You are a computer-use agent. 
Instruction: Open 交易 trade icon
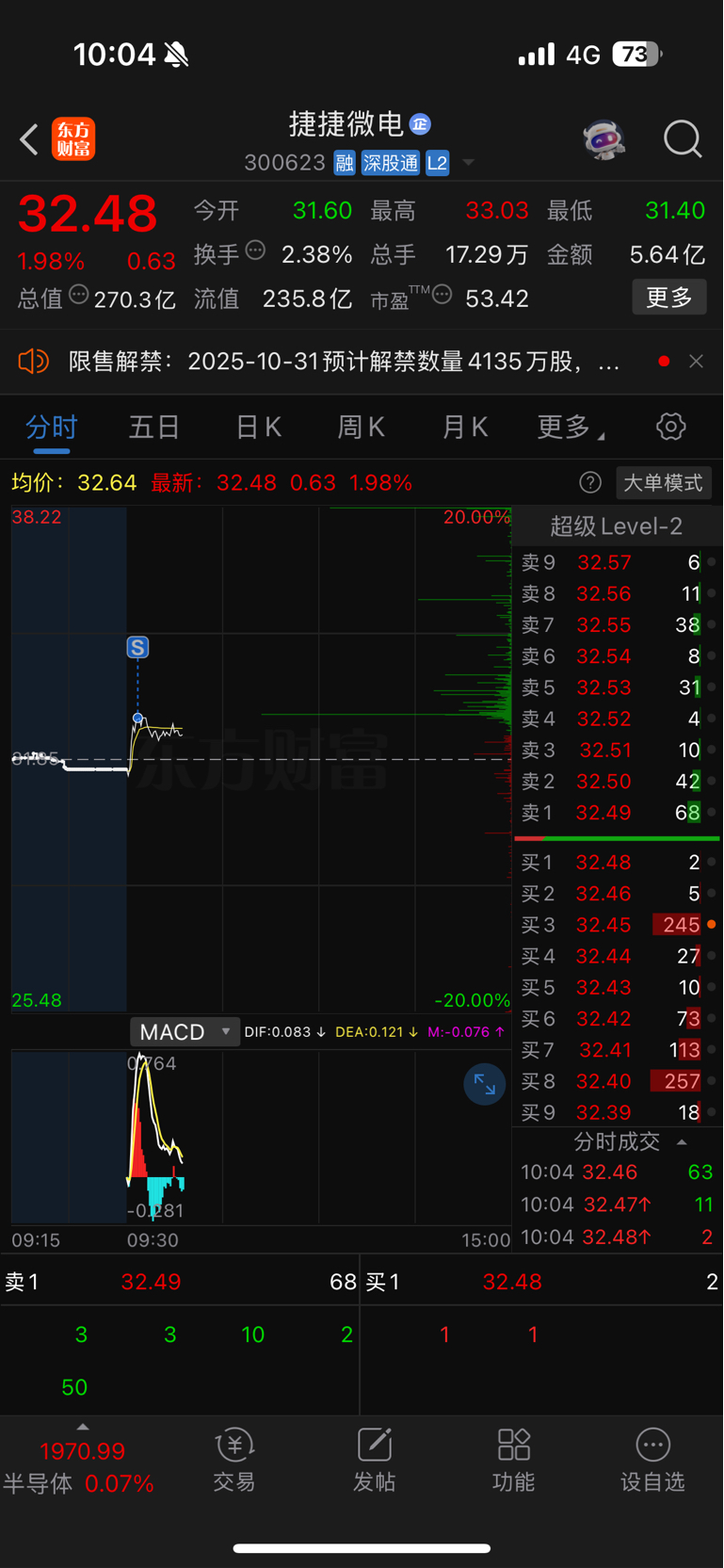(x=234, y=1460)
